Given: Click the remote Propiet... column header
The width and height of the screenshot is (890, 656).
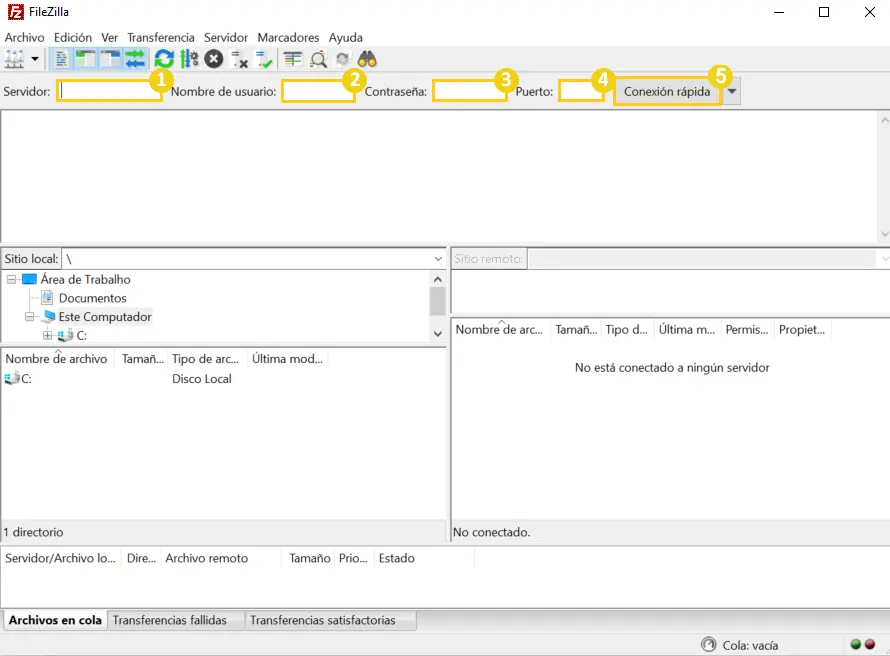Looking at the screenshot, I should tap(802, 330).
